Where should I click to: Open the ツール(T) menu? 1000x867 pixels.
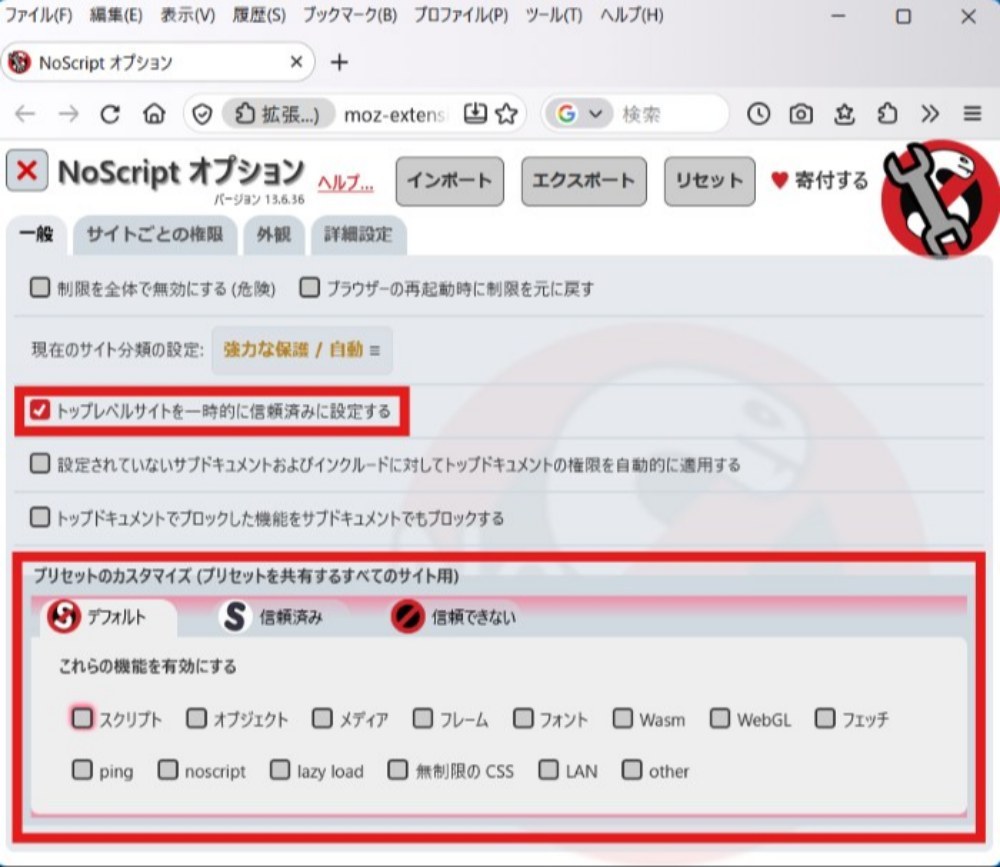click(x=554, y=15)
